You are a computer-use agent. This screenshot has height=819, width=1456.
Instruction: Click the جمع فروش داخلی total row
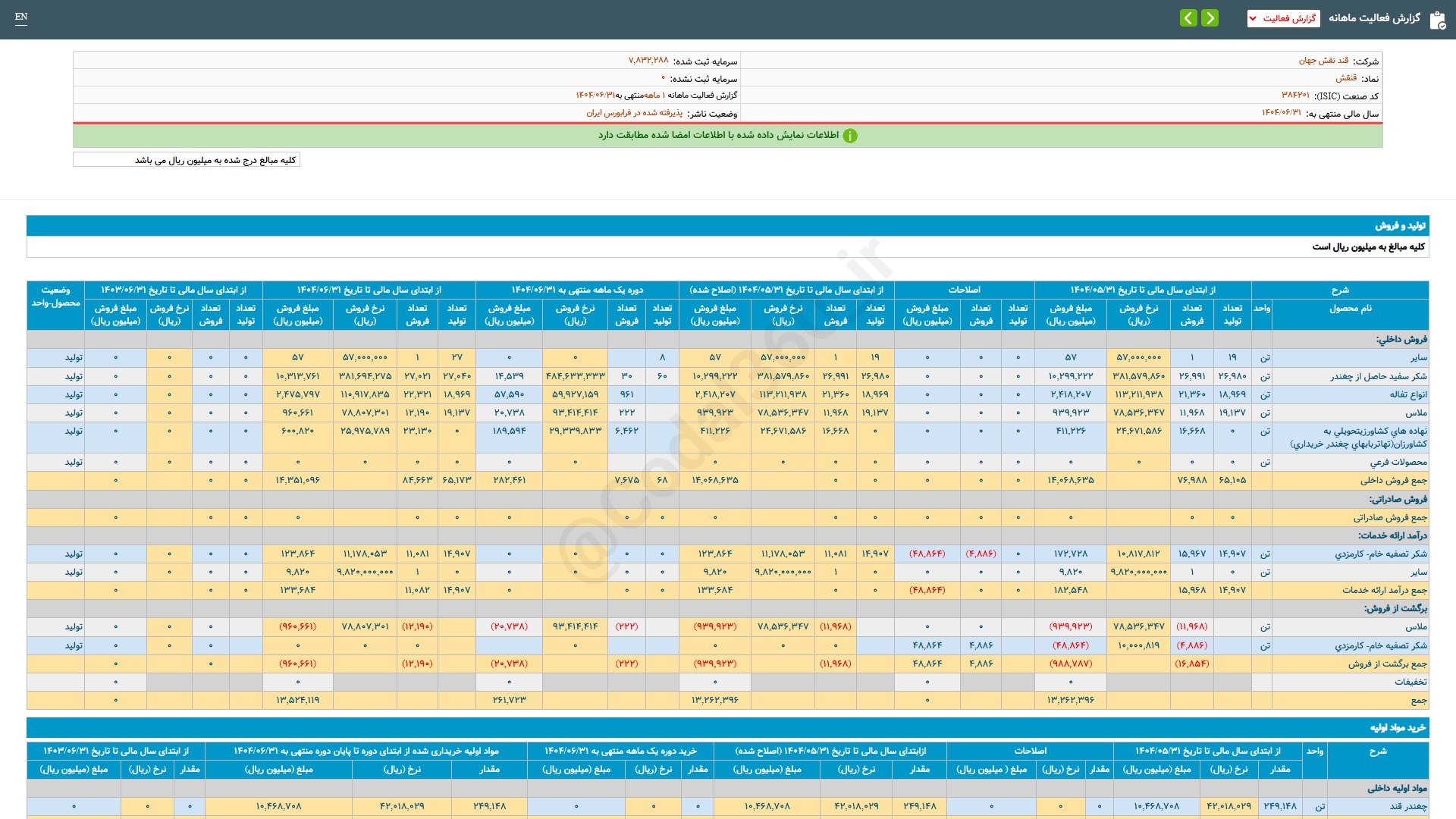(1393, 480)
